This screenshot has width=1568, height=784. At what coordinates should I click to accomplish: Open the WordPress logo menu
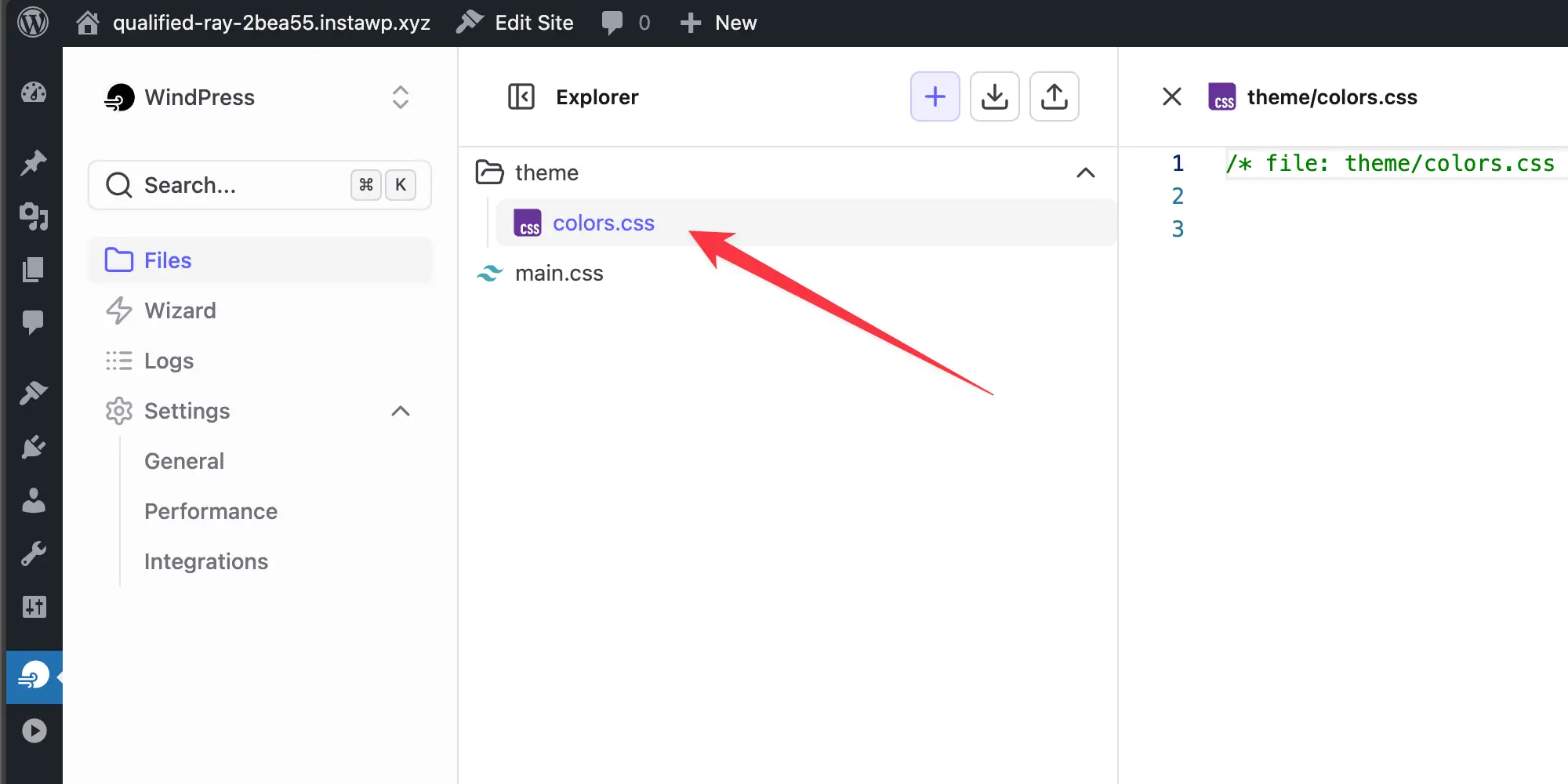[33, 22]
